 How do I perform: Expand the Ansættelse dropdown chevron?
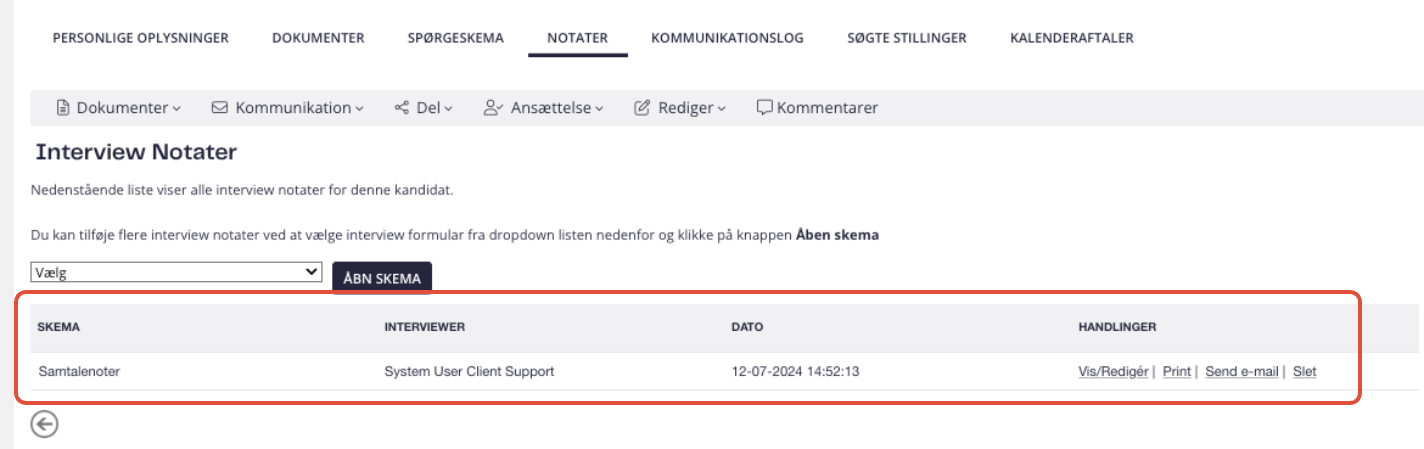tap(600, 109)
